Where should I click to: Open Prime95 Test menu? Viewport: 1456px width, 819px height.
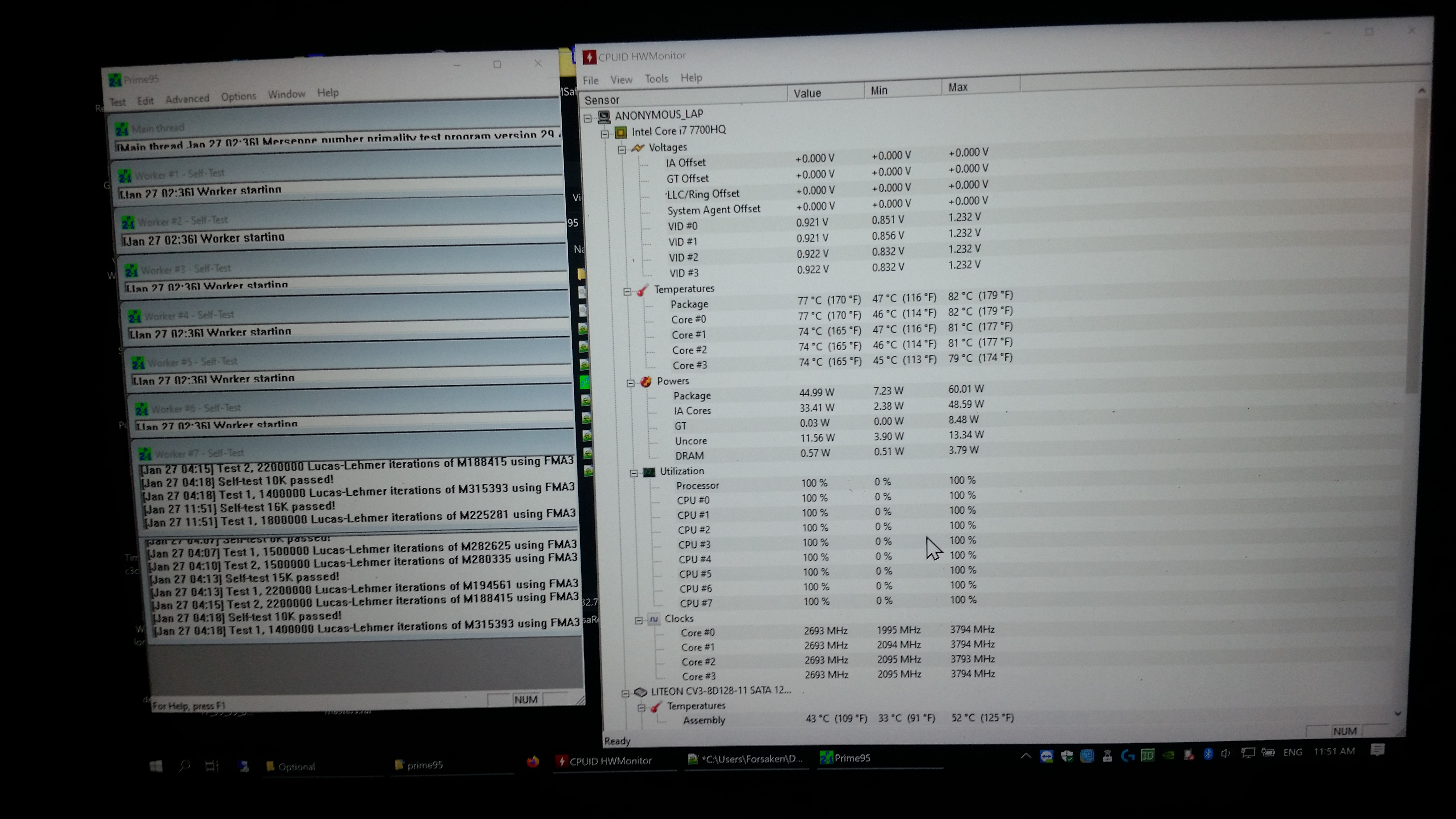[x=117, y=102]
